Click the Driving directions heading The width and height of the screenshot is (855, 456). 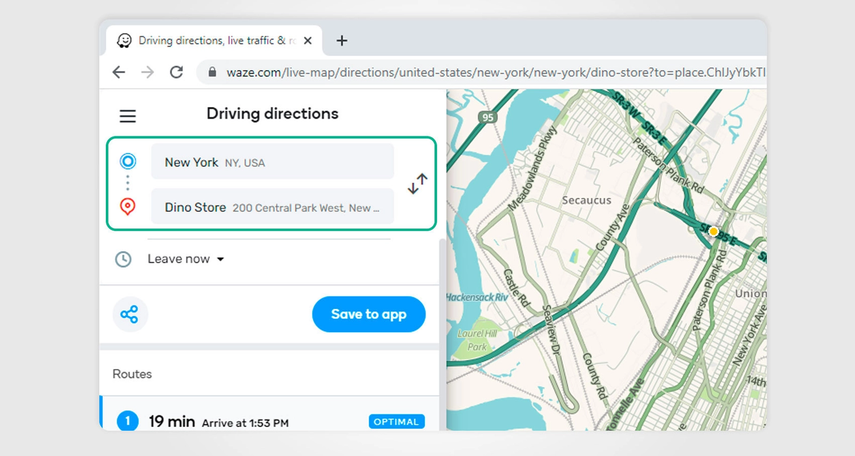(x=273, y=113)
